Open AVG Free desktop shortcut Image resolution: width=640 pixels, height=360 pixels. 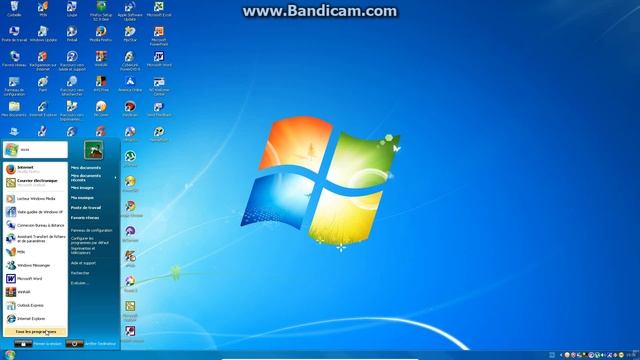point(101,84)
